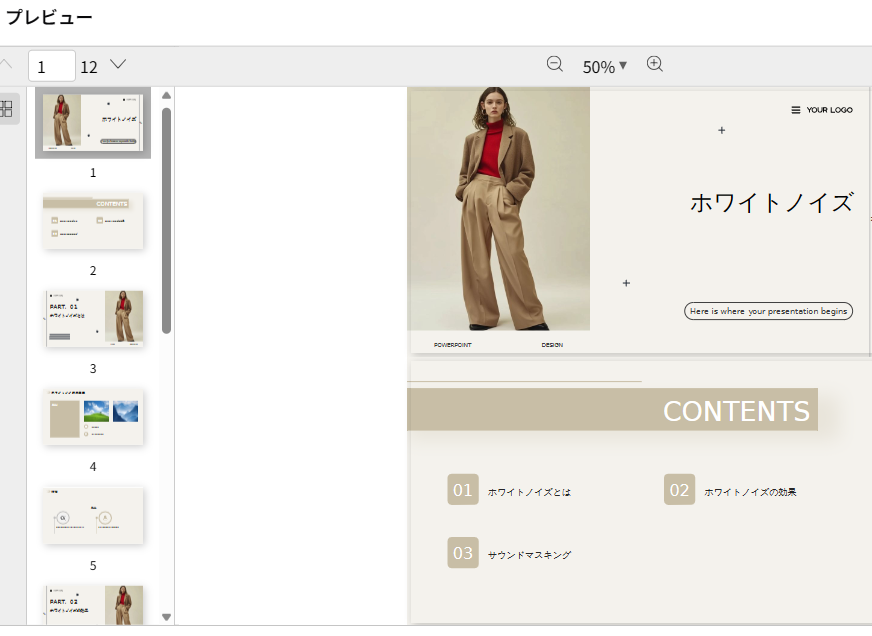The width and height of the screenshot is (872, 636).
Task: Click the model photo on slide 1
Action: point(499,209)
